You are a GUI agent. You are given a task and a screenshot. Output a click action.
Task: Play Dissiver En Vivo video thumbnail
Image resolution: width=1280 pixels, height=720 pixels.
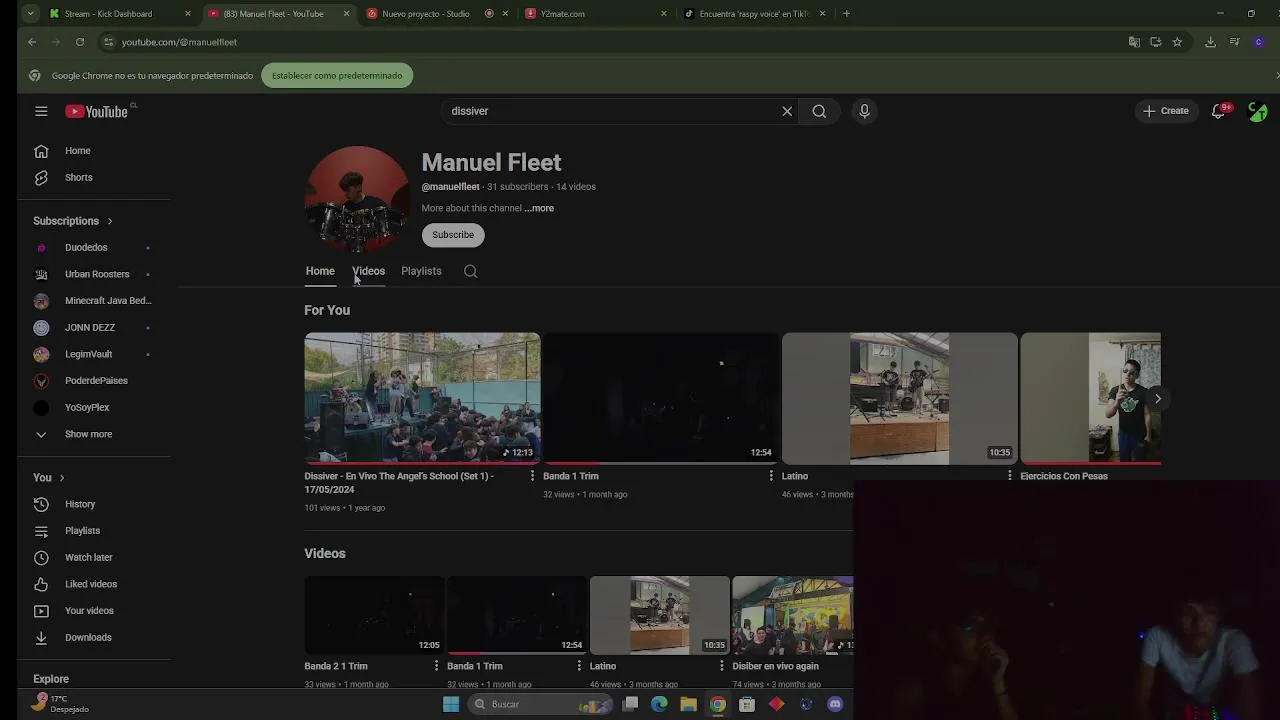(422, 398)
